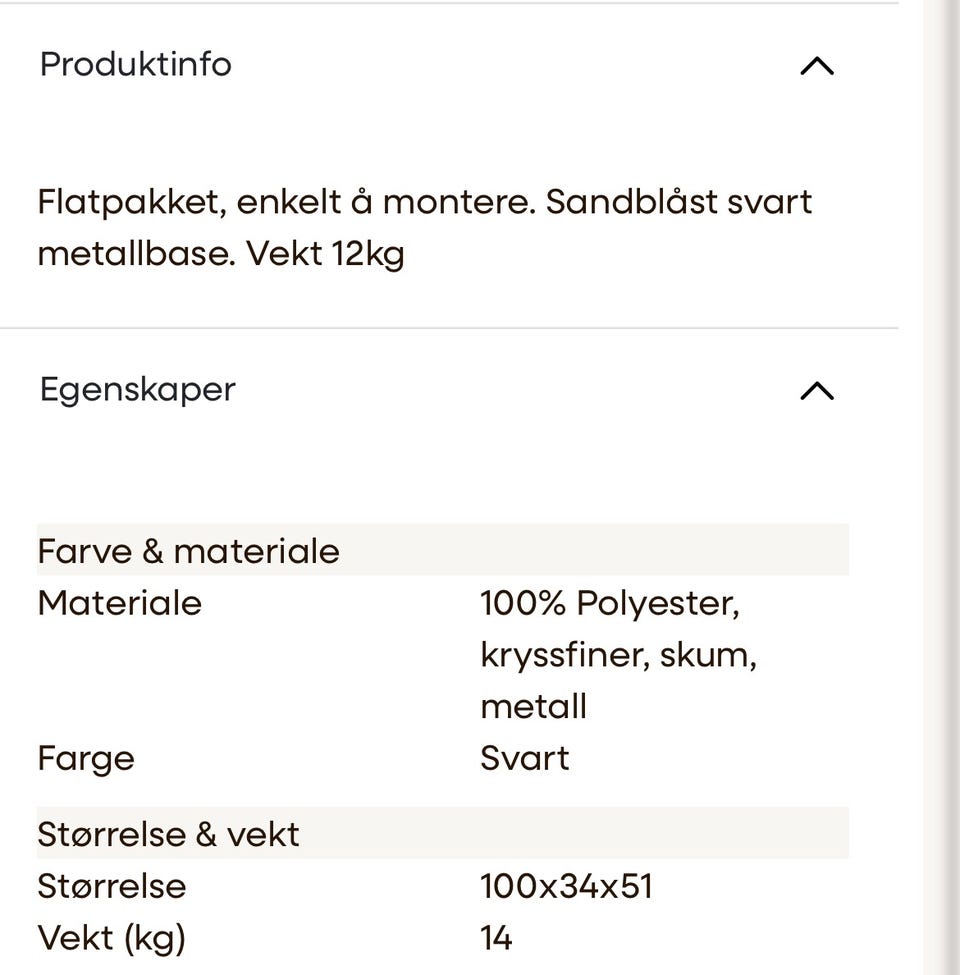Click the page scrollbar on right edge
960x975 pixels.
coord(953,488)
